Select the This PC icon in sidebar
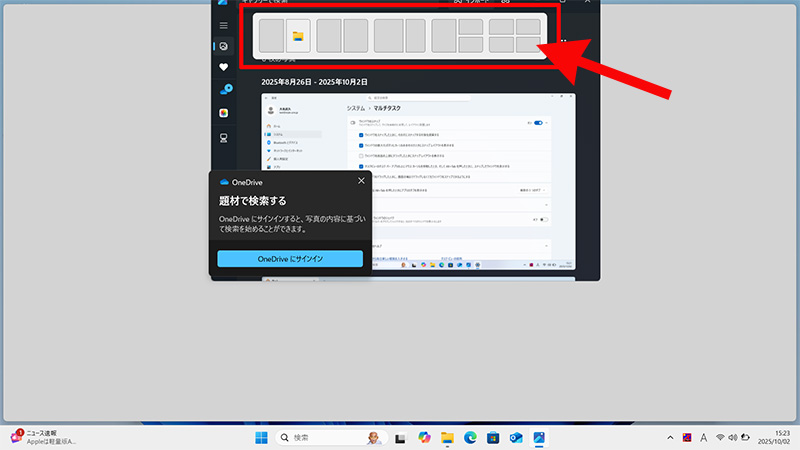Image resolution: width=800 pixels, height=450 pixels. click(224, 138)
